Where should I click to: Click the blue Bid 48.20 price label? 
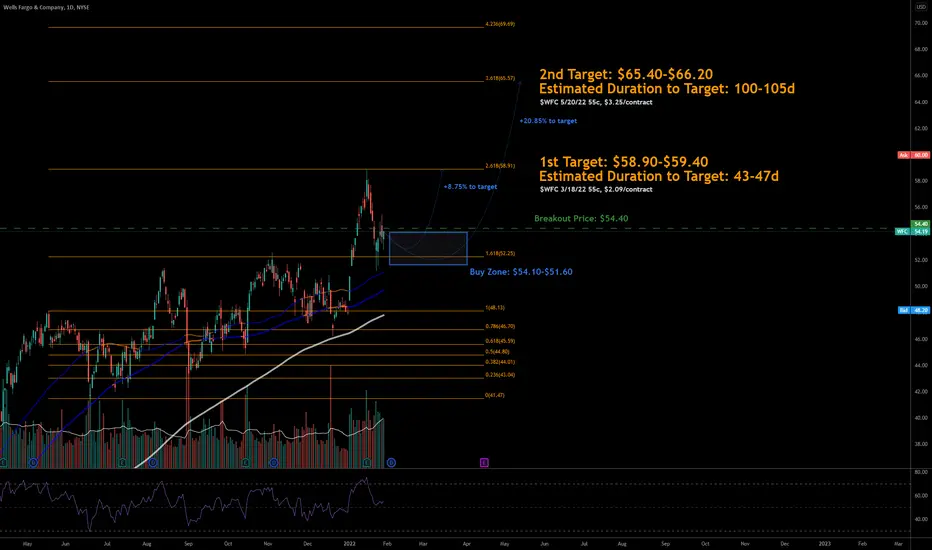[914, 310]
